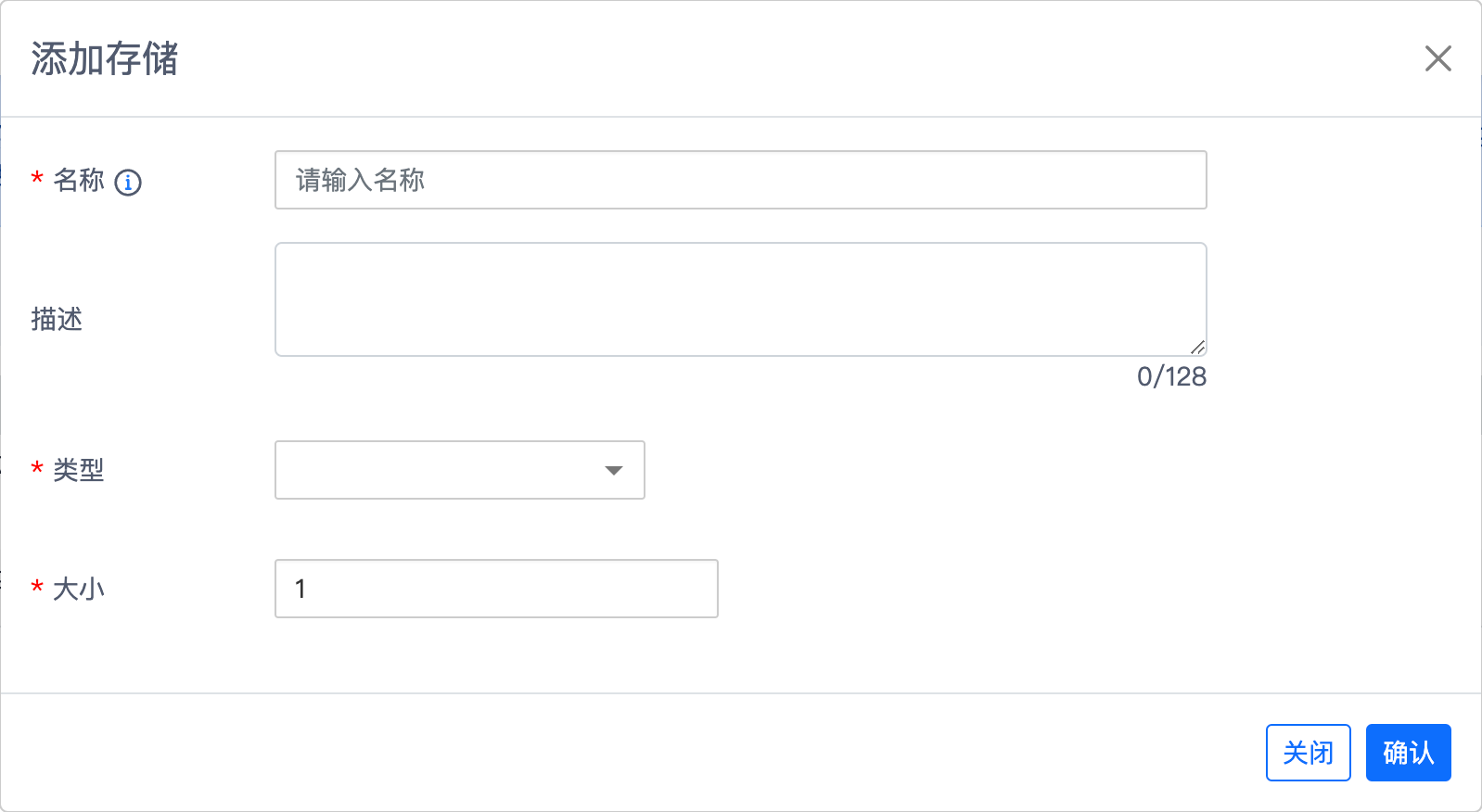The image size is (1482, 812).
Task: Focus the 大小 size input showing 1
Action: pyautogui.click(x=496, y=589)
